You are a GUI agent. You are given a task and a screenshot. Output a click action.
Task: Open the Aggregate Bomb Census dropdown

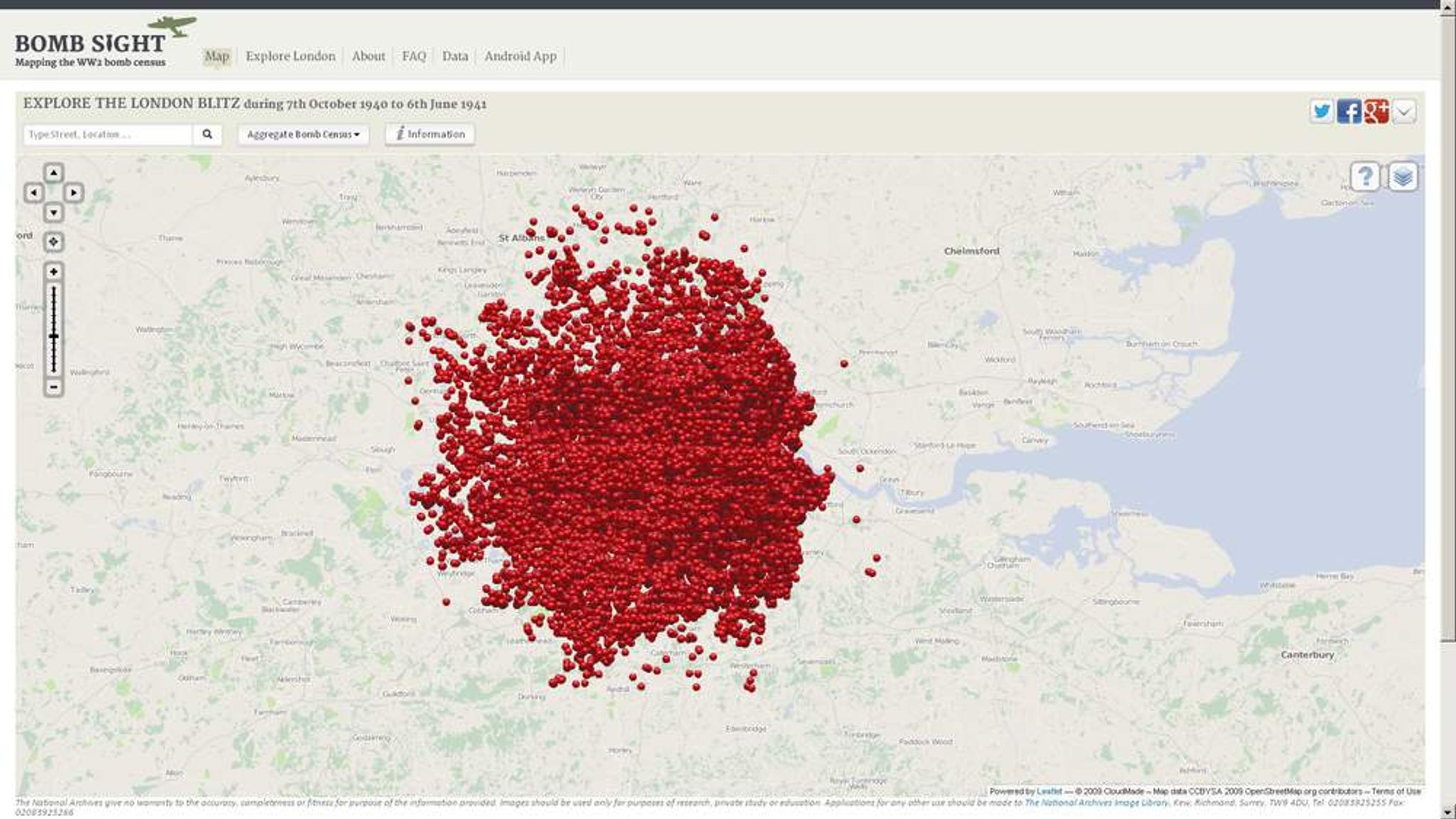click(x=304, y=134)
